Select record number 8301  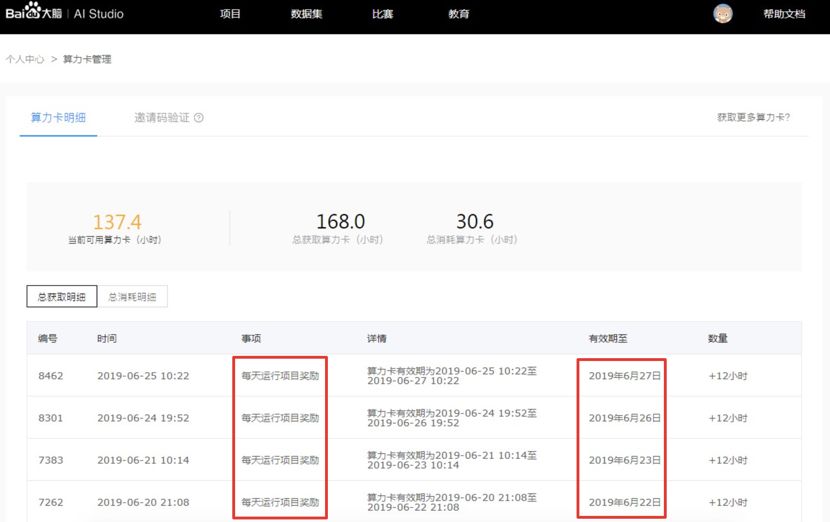(51, 418)
